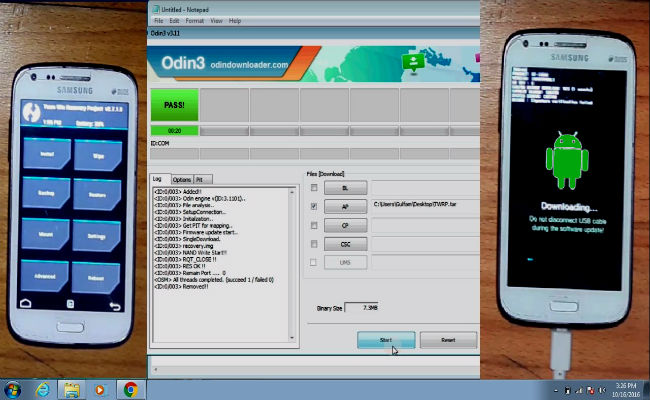
Task: Click the Windows Start orb
Action: click(x=13, y=388)
